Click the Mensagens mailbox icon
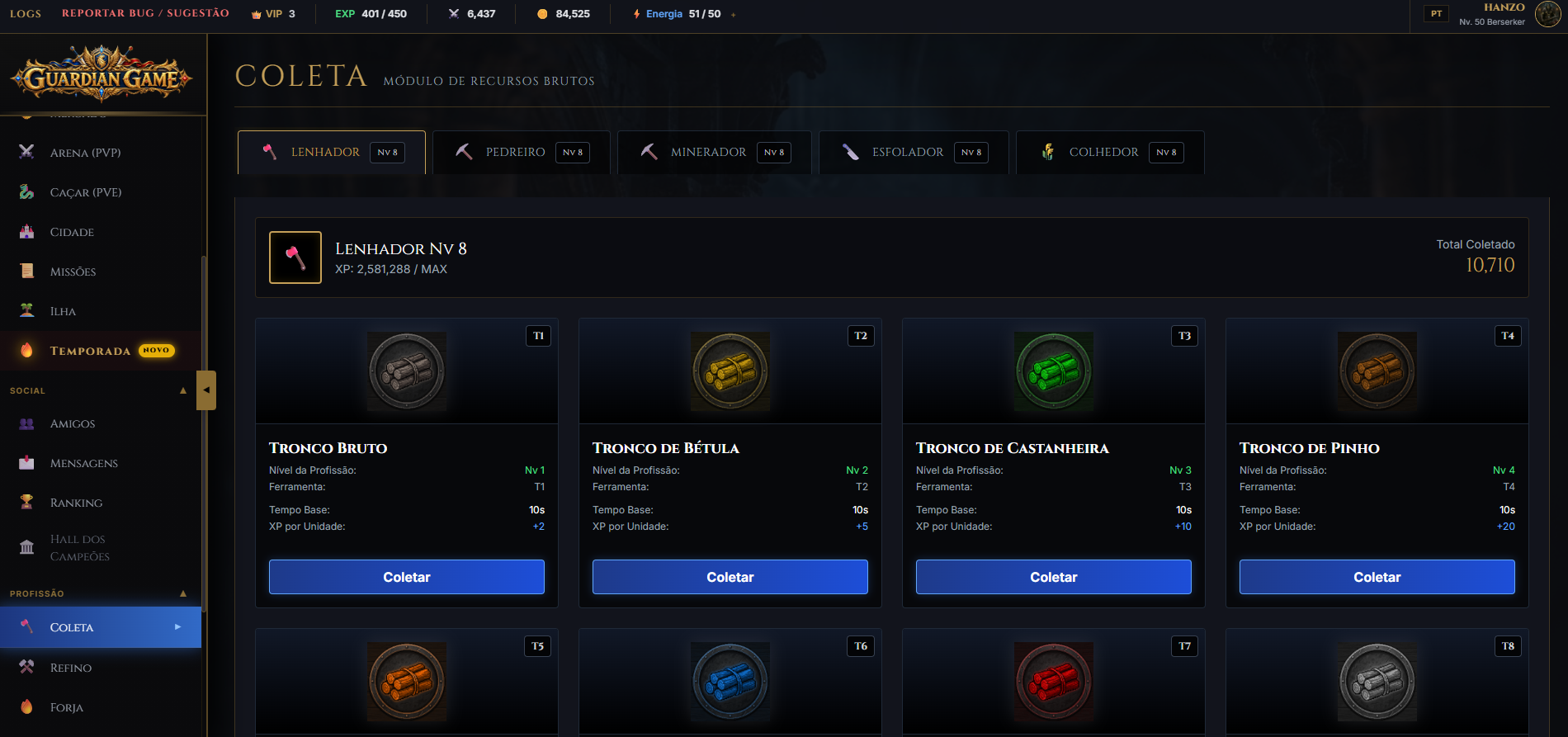 pos(26,463)
